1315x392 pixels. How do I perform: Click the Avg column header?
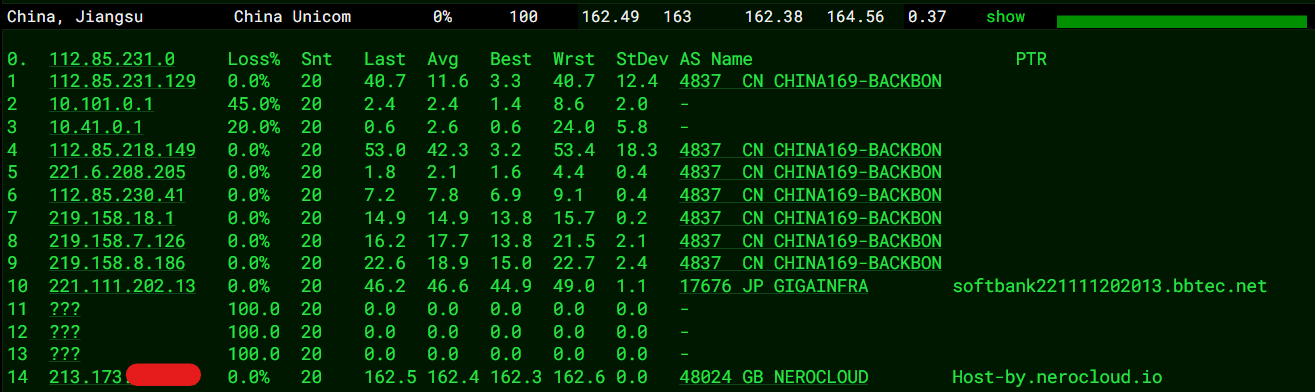click(x=442, y=60)
